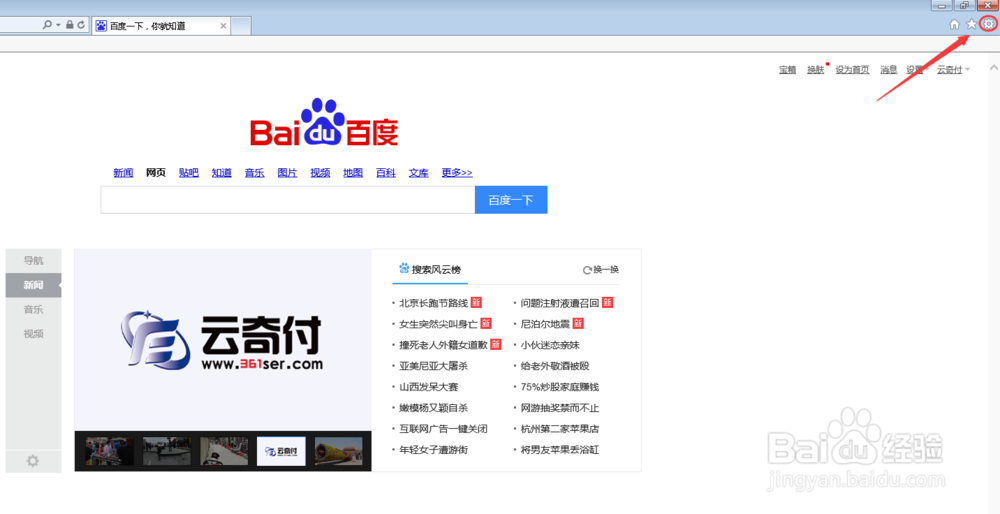Open the 消息 messages link

[x=889, y=70]
